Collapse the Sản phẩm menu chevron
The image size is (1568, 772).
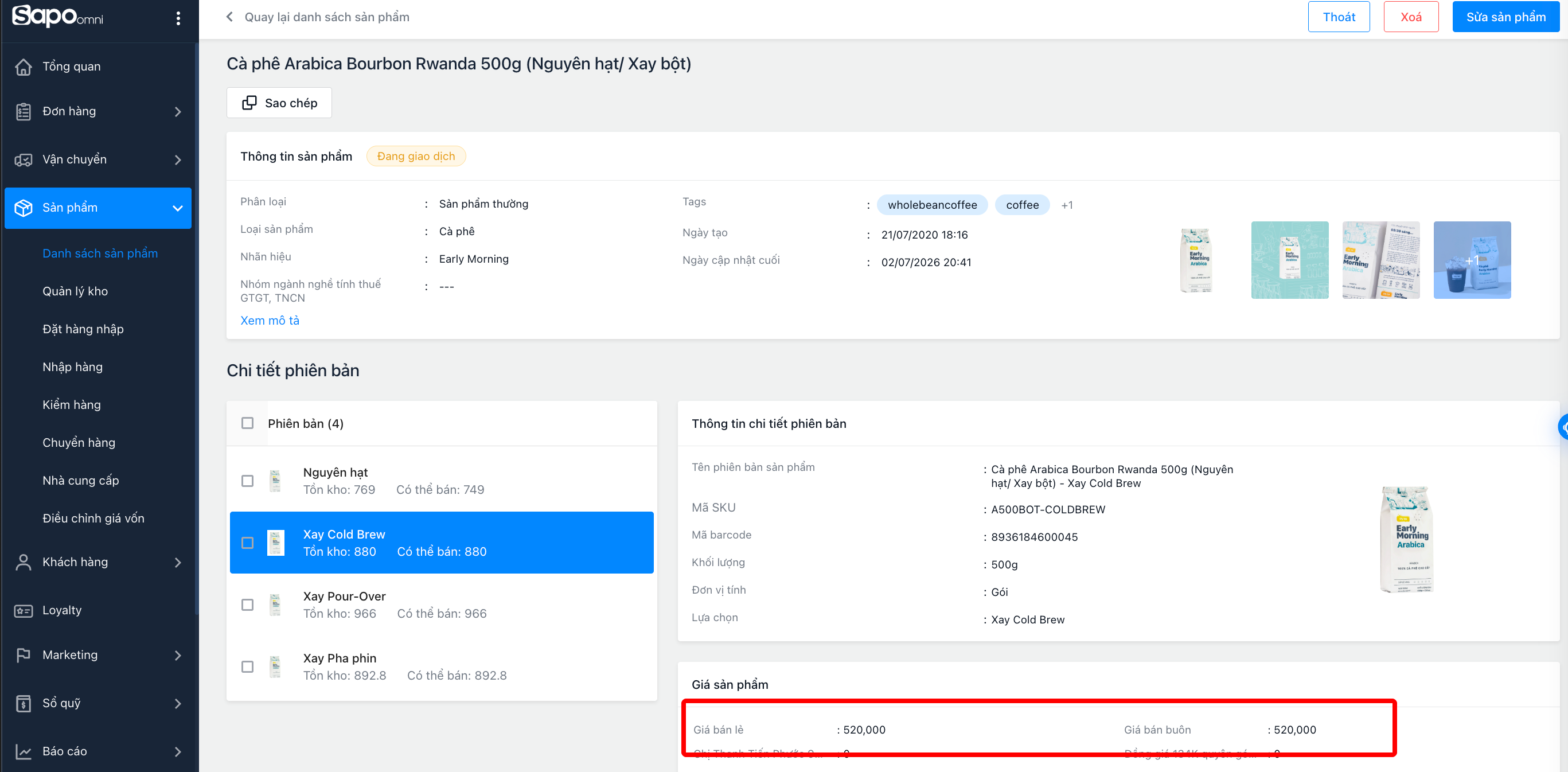[178, 208]
